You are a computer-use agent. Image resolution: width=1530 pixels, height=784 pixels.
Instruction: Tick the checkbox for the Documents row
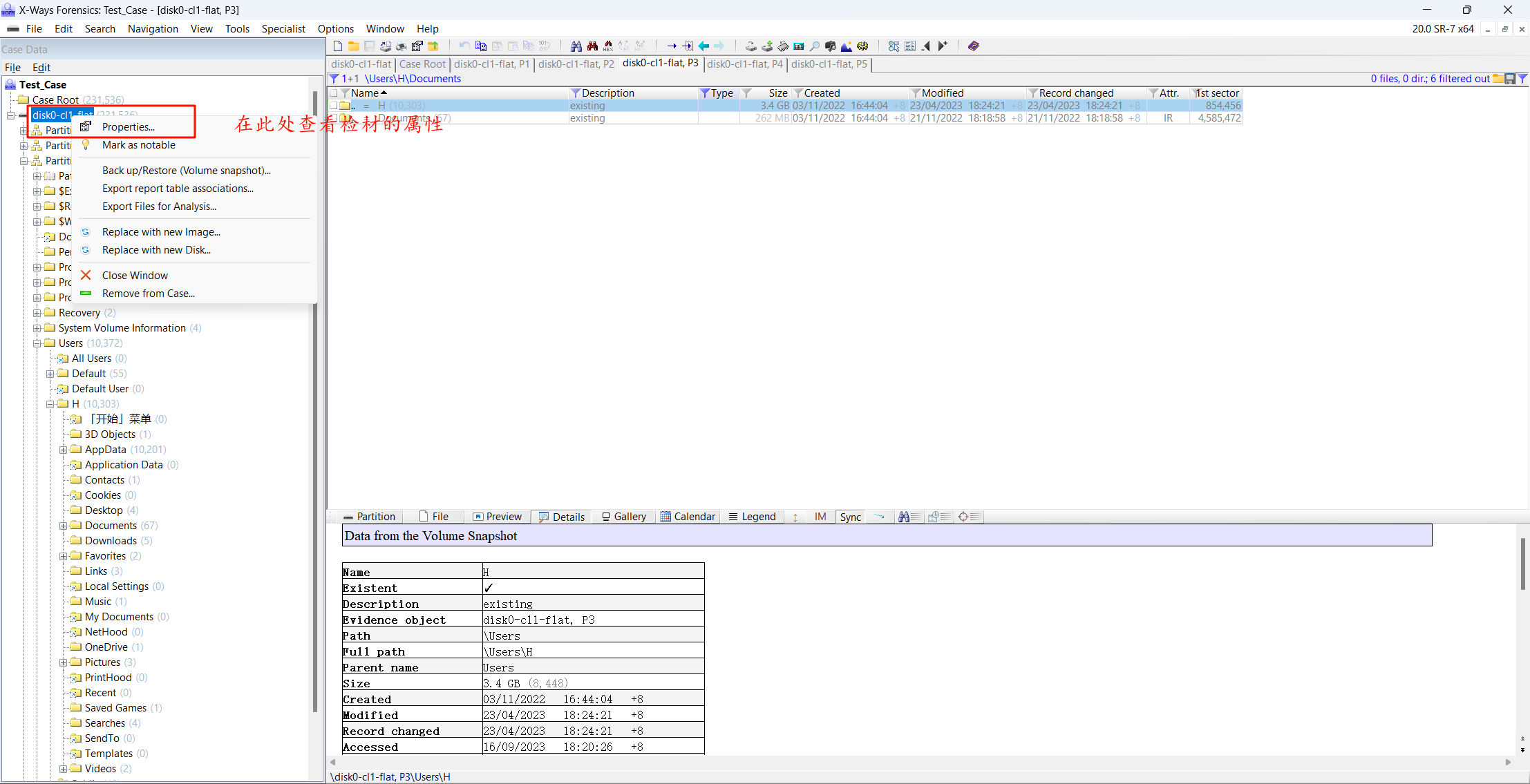coord(334,118)
